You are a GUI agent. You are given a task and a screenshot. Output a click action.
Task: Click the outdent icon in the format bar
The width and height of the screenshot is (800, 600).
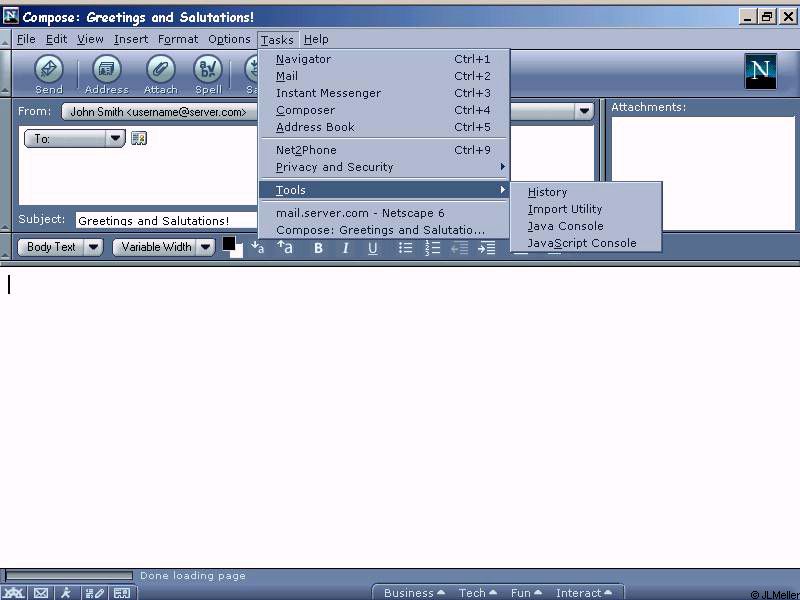460,248
